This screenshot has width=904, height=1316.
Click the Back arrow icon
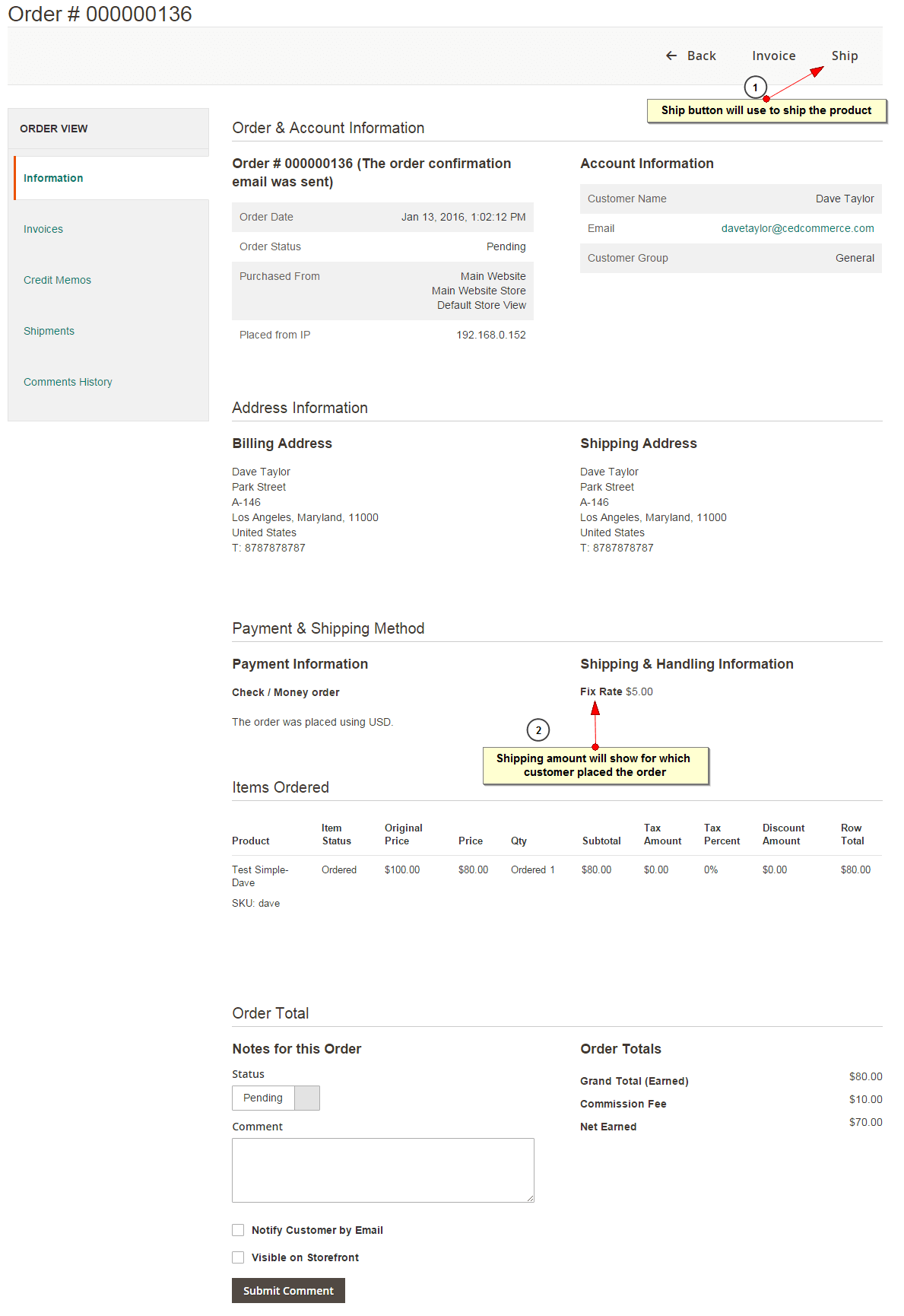(671, 56)
